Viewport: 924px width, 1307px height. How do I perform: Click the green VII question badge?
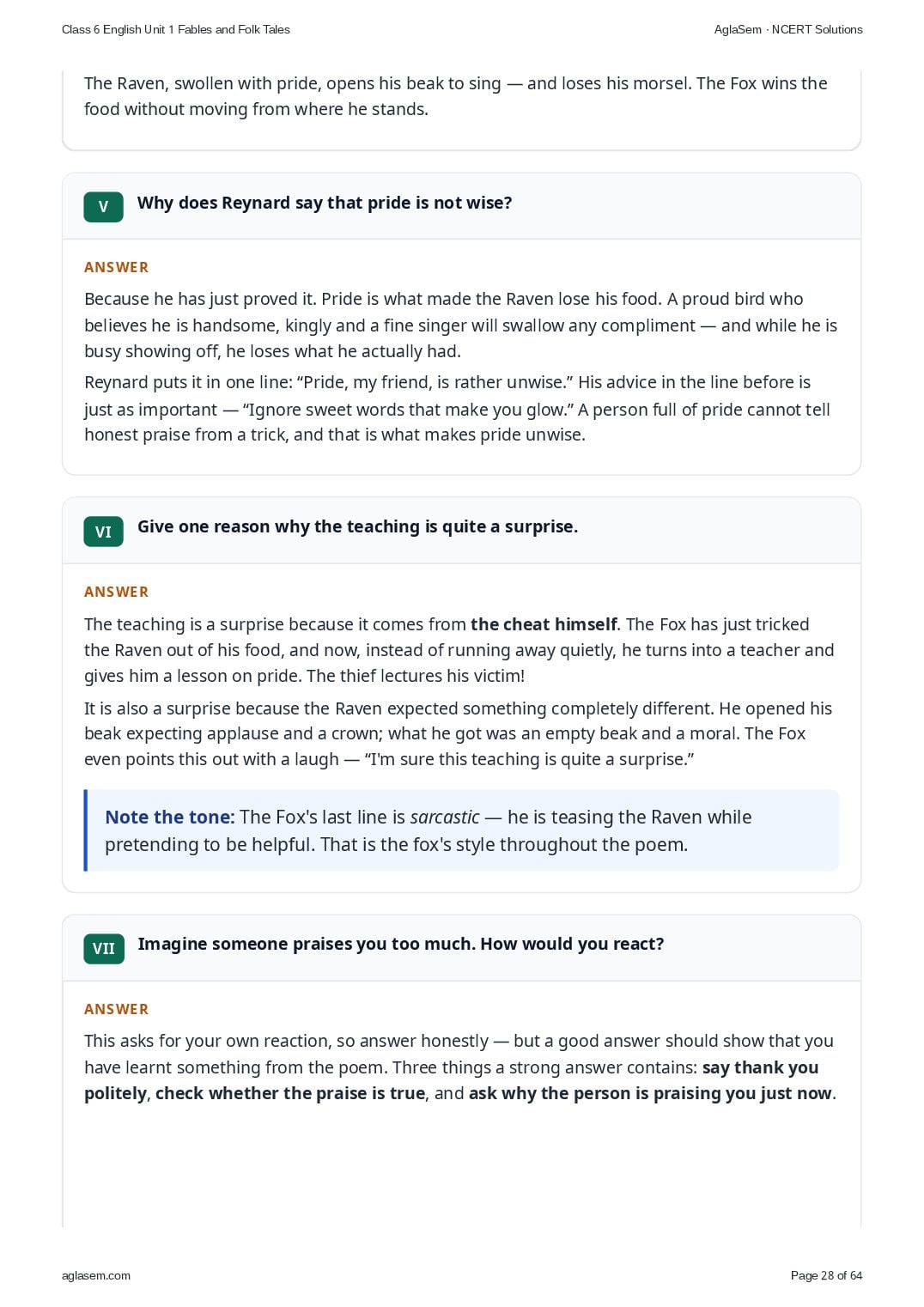click(104, 949)
